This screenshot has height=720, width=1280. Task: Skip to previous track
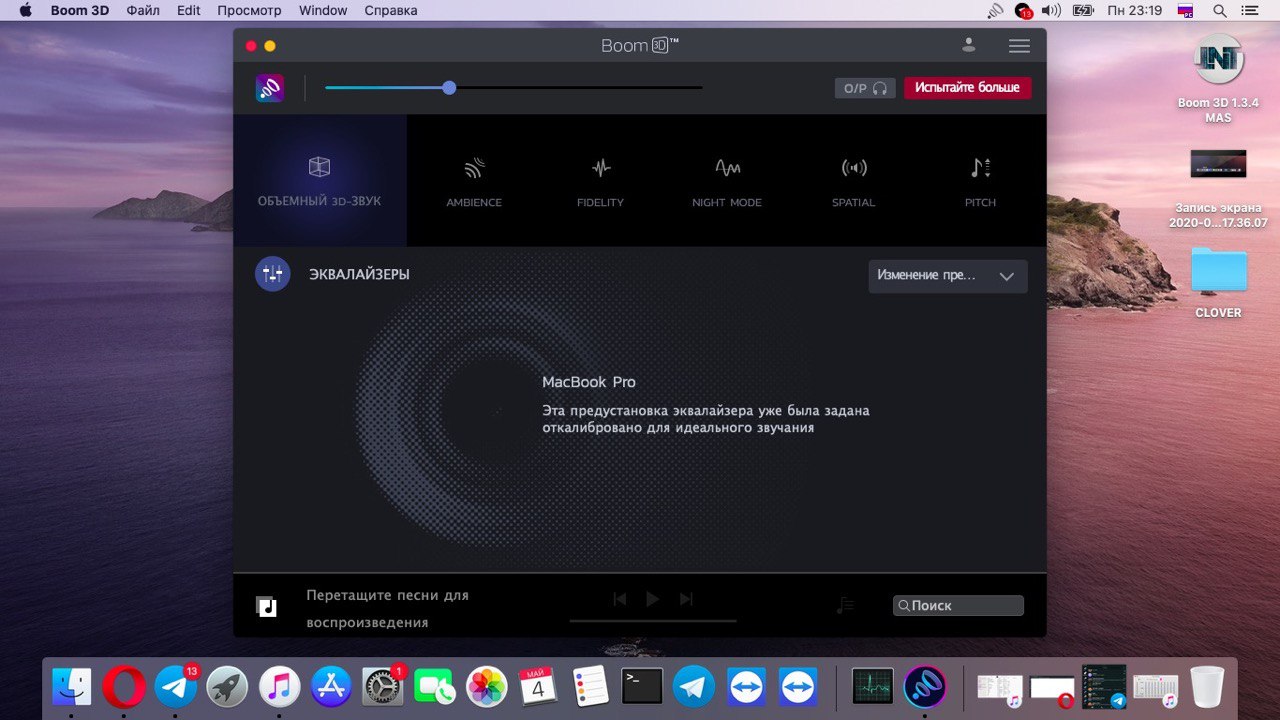click(x=619, y=599)
